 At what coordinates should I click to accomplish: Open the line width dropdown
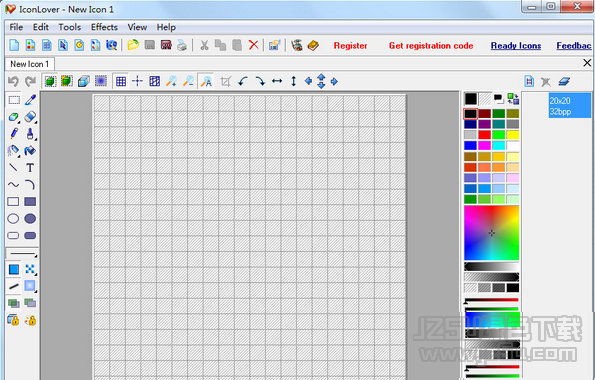tap(23, 253)
